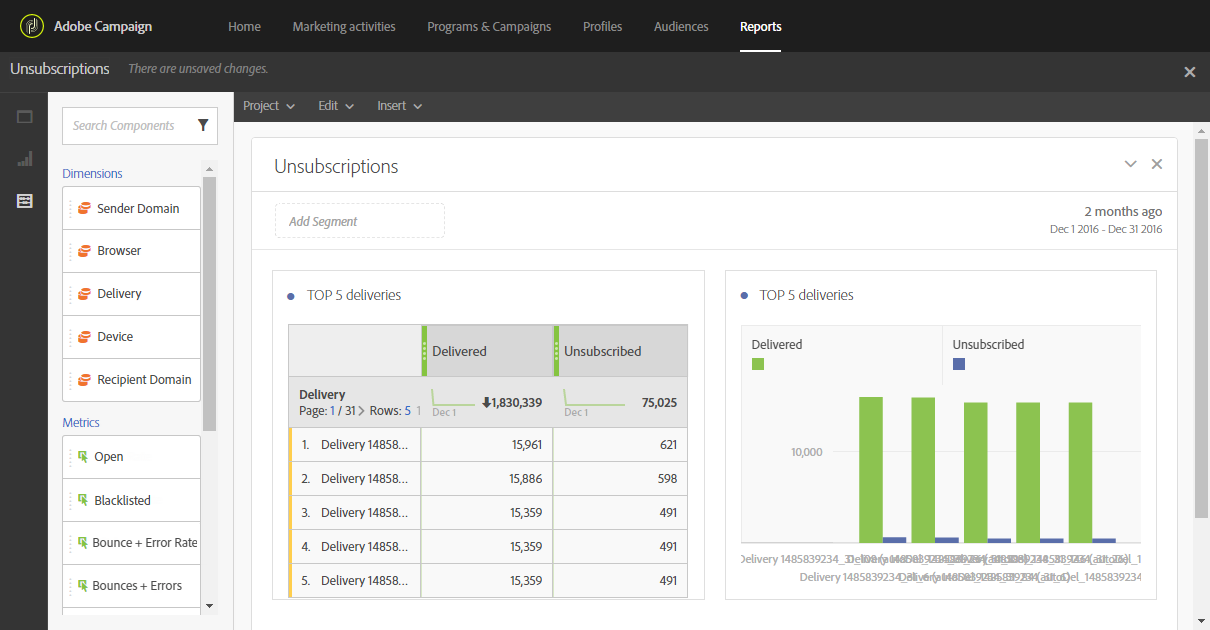This screenshot has height=630, width=1210.
Task: Click the Sender Domain dimension icon
Action: (85, 209)
